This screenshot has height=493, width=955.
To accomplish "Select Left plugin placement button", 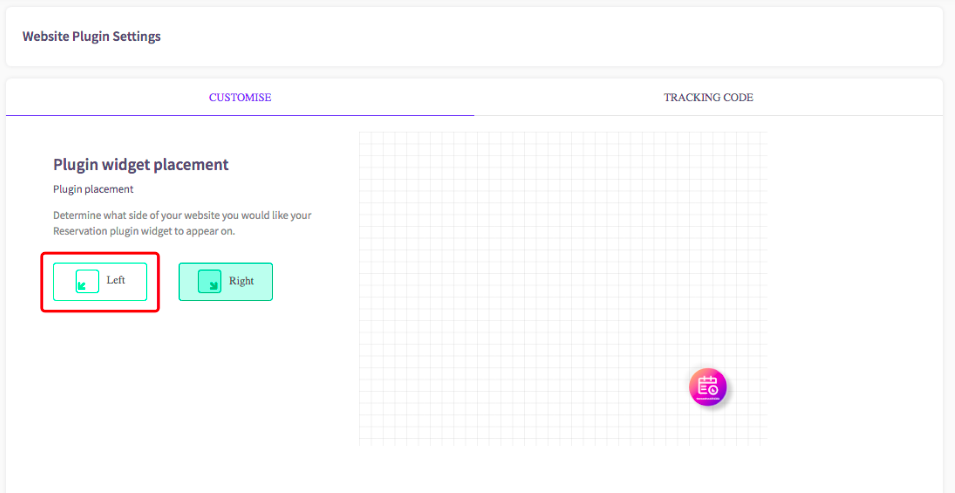I will pos(100,282).
